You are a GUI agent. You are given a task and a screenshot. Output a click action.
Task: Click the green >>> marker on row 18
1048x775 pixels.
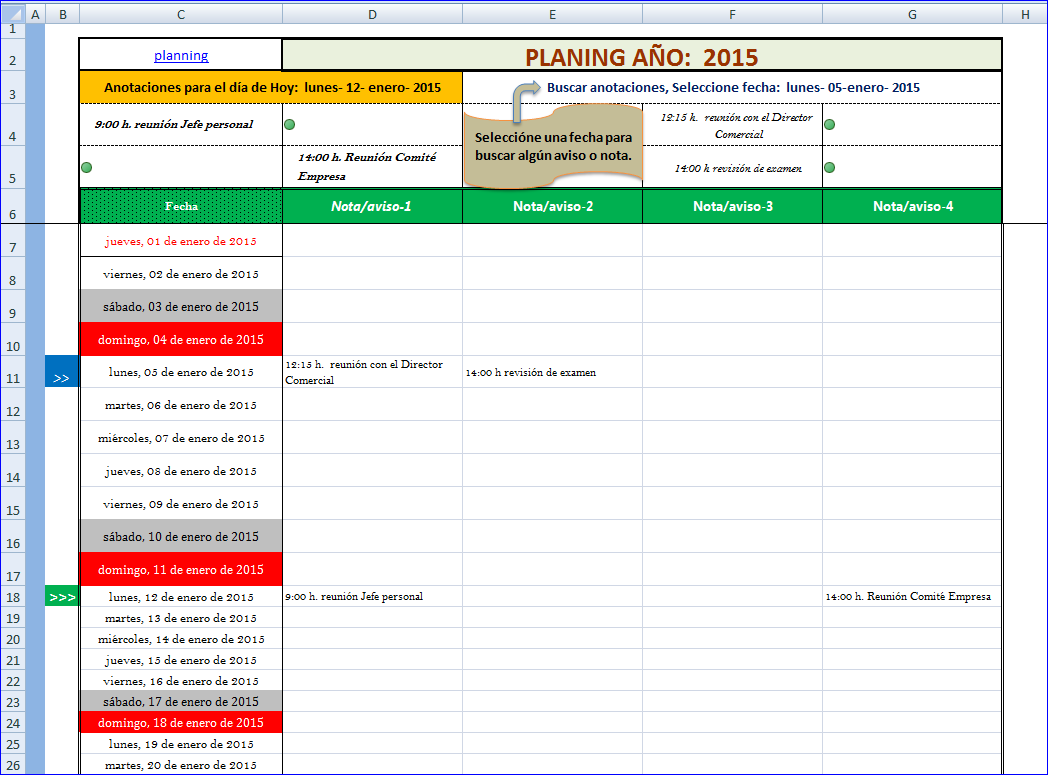[x=62, y=597]
